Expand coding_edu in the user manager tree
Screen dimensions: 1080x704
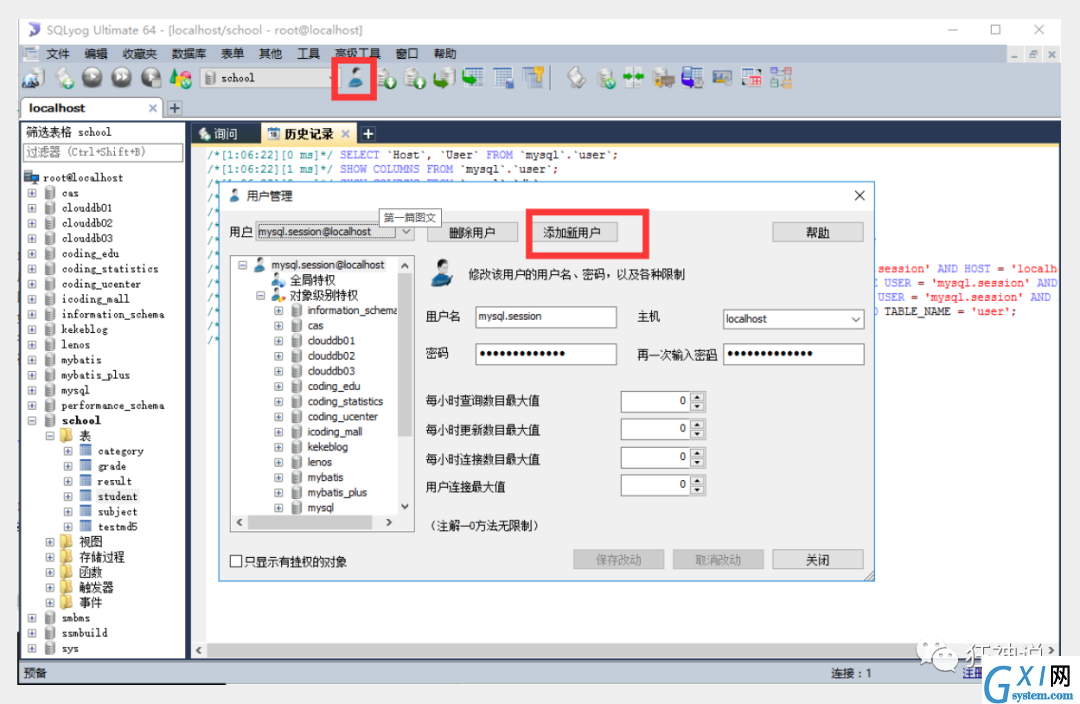(x=278, y=386)
